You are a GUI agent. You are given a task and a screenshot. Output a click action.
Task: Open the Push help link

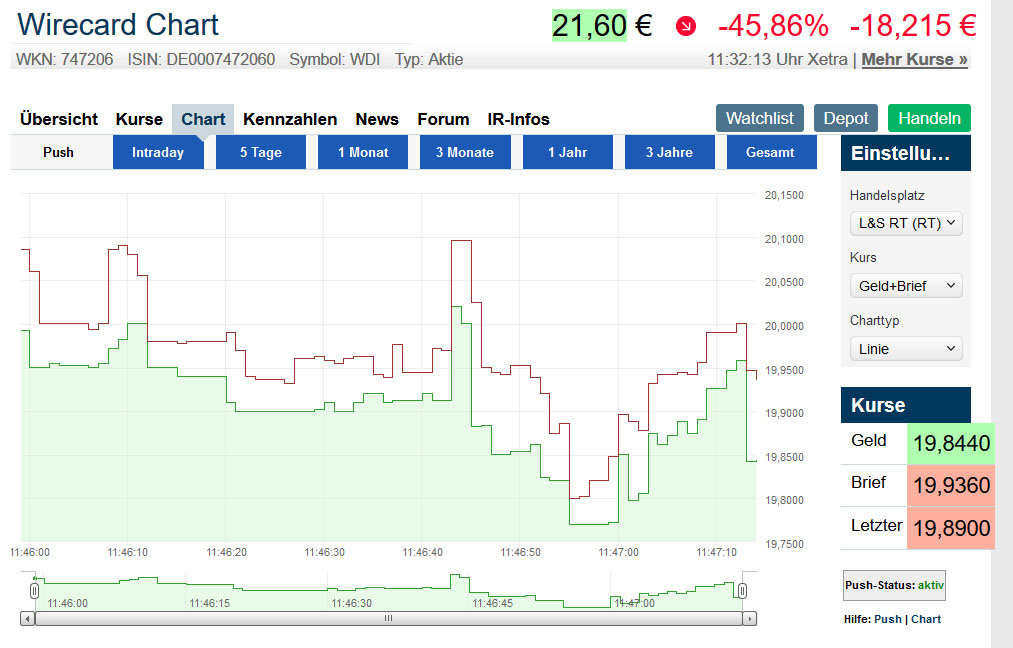tap(888, 619)
